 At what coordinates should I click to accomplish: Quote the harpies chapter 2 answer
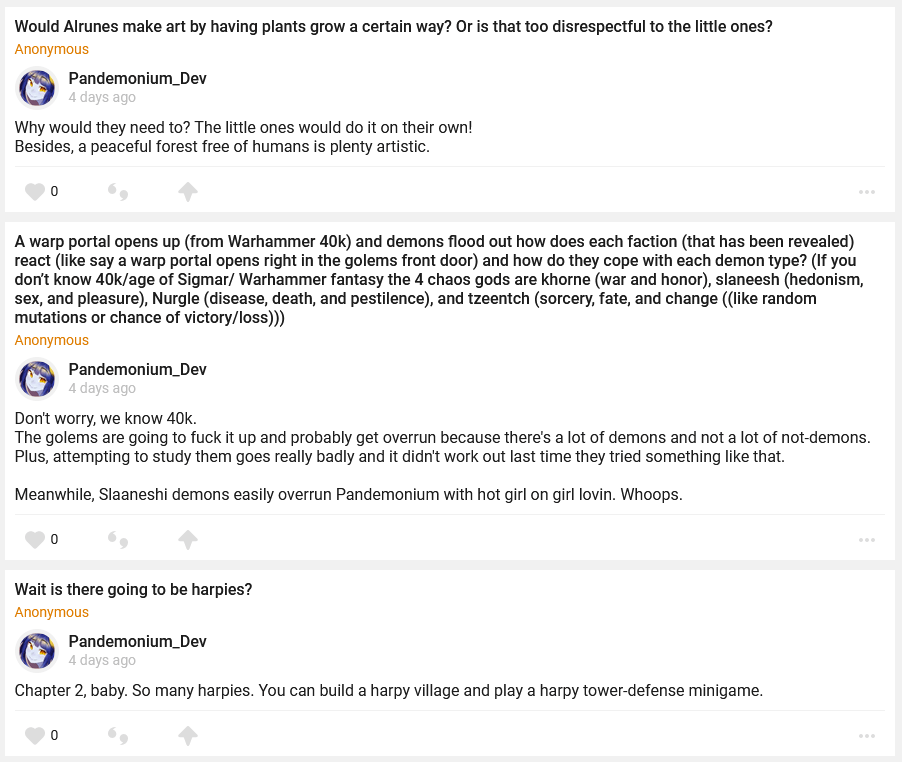pyautogui.click(x=118, y=735)
